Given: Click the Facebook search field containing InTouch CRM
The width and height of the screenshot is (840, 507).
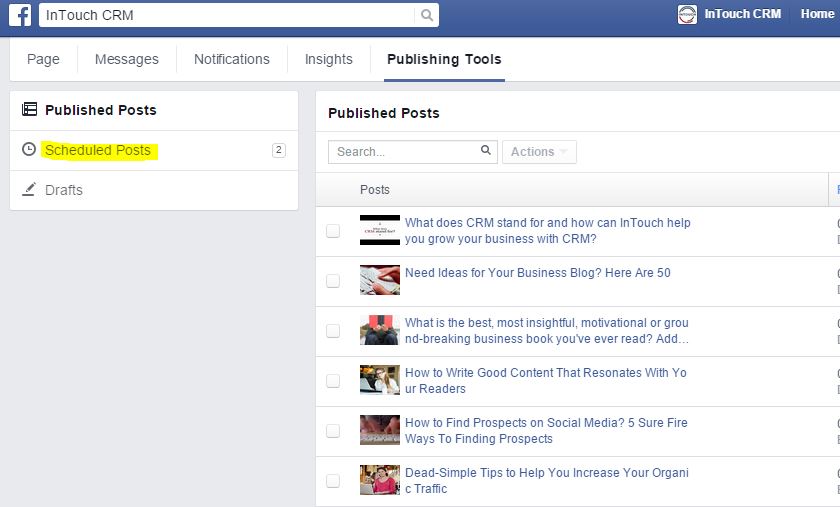Looking at the screenshot, I should pyautogui.click(x=227, y=15).
